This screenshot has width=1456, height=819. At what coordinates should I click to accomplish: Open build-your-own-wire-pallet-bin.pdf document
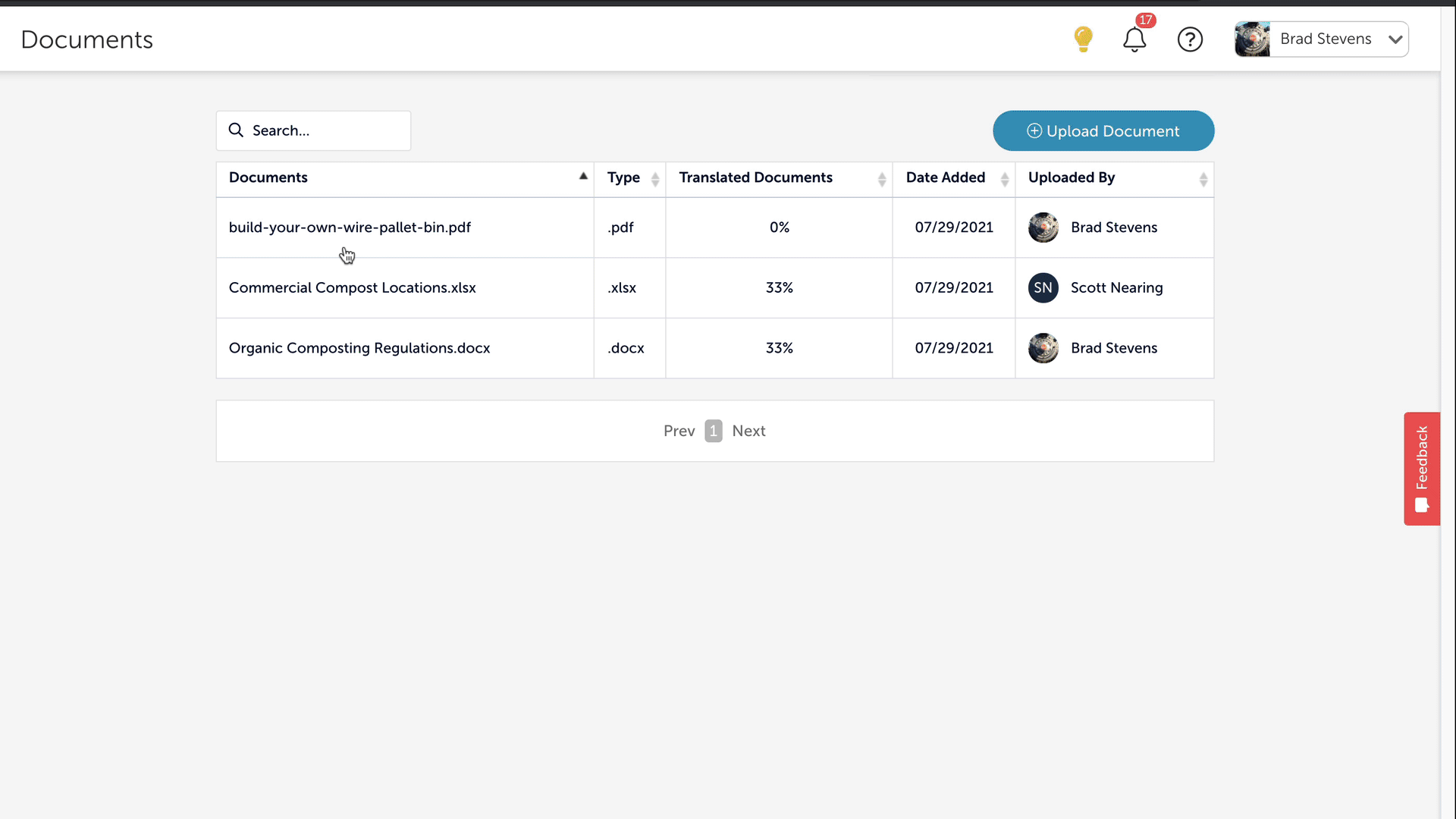click(x=350, y=227)
